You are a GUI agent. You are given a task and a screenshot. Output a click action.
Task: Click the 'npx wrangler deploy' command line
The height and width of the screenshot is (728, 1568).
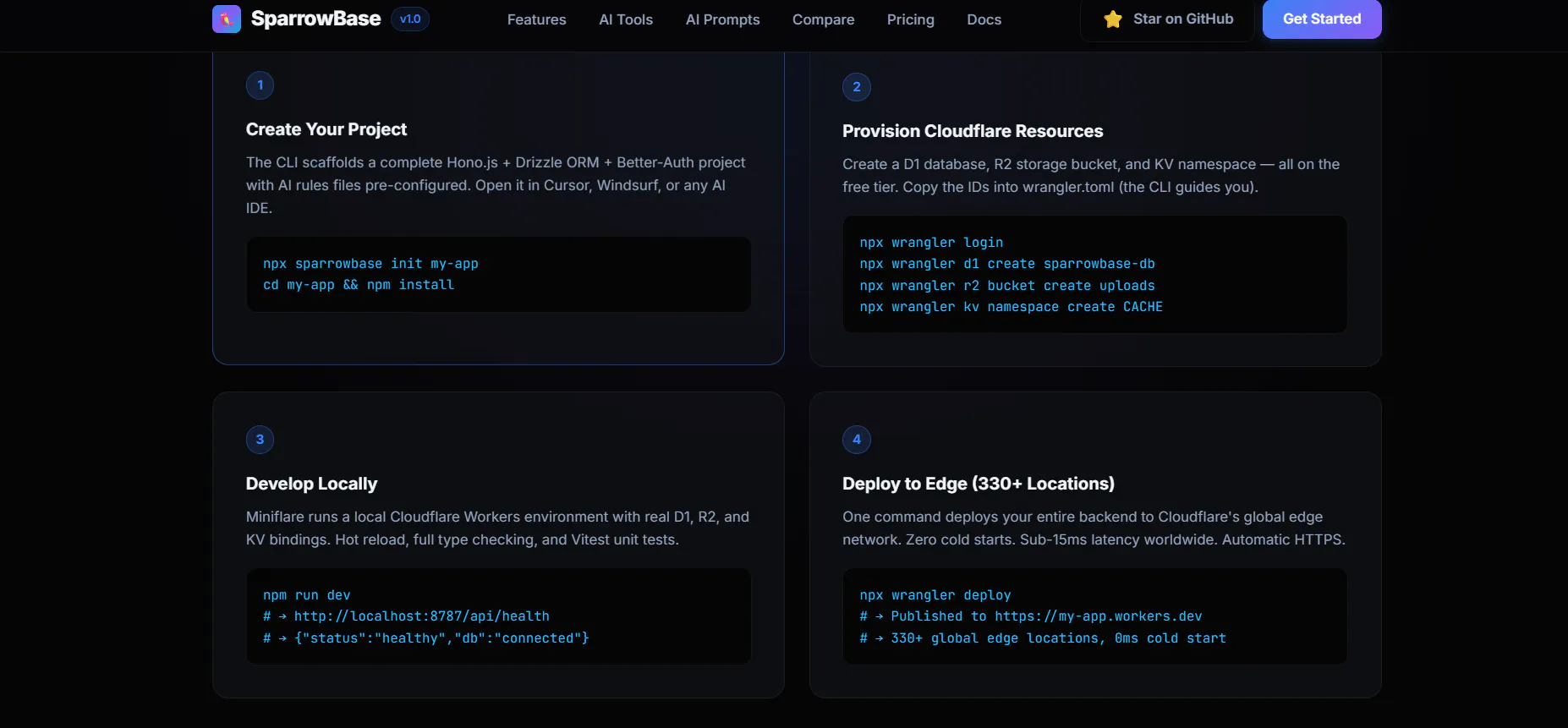(935, 595)
